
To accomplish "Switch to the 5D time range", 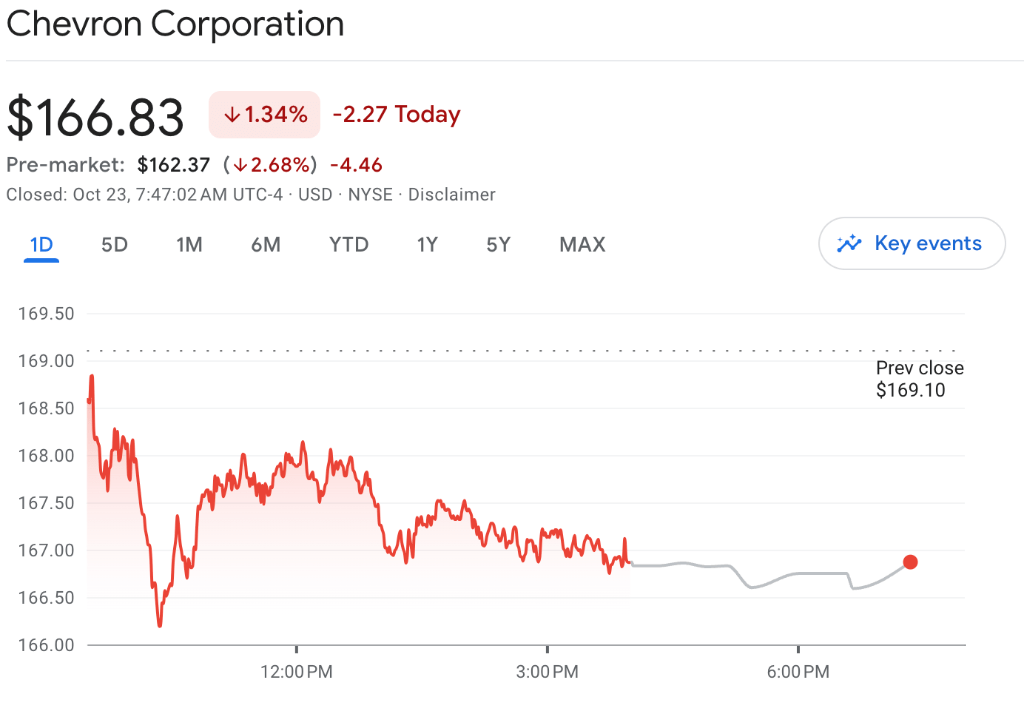I will 115,245.
